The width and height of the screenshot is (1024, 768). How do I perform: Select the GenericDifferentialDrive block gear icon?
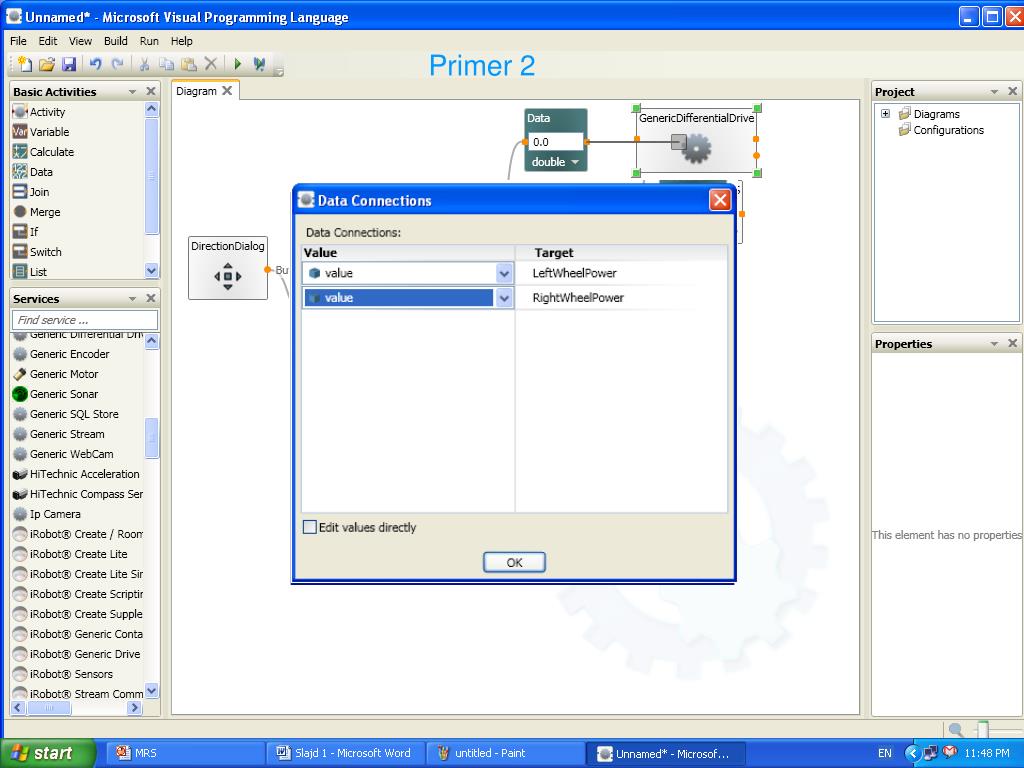[x=696, y=148]
